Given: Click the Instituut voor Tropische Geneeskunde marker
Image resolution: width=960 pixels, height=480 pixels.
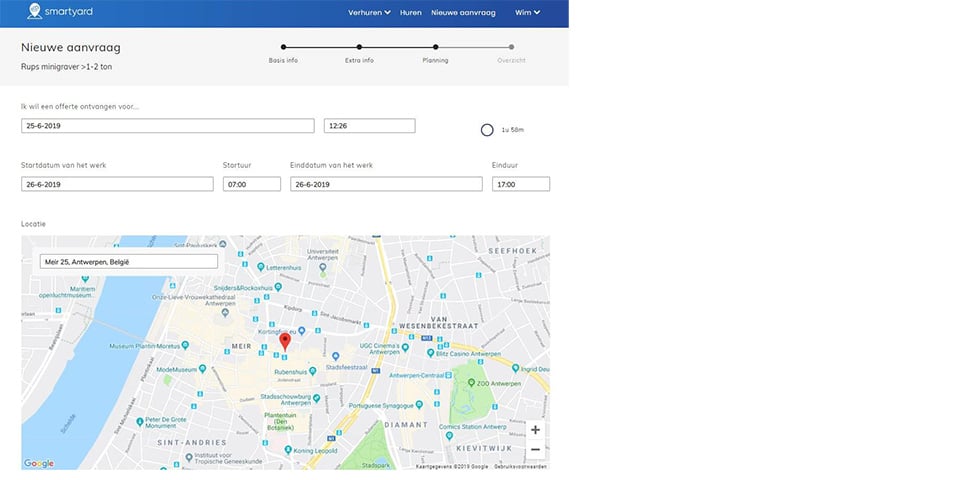Looking at the screenshot, I should coord(189,456).
